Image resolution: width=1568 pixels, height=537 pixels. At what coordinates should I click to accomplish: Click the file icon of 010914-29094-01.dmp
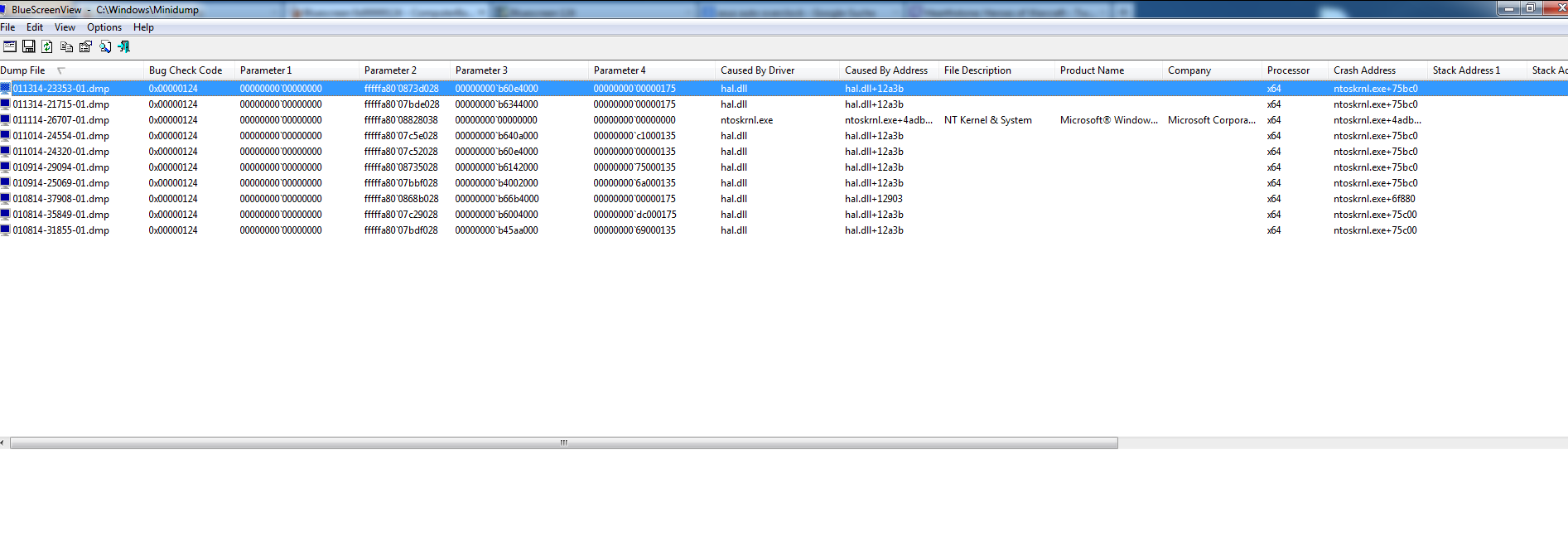click(5, 167)
